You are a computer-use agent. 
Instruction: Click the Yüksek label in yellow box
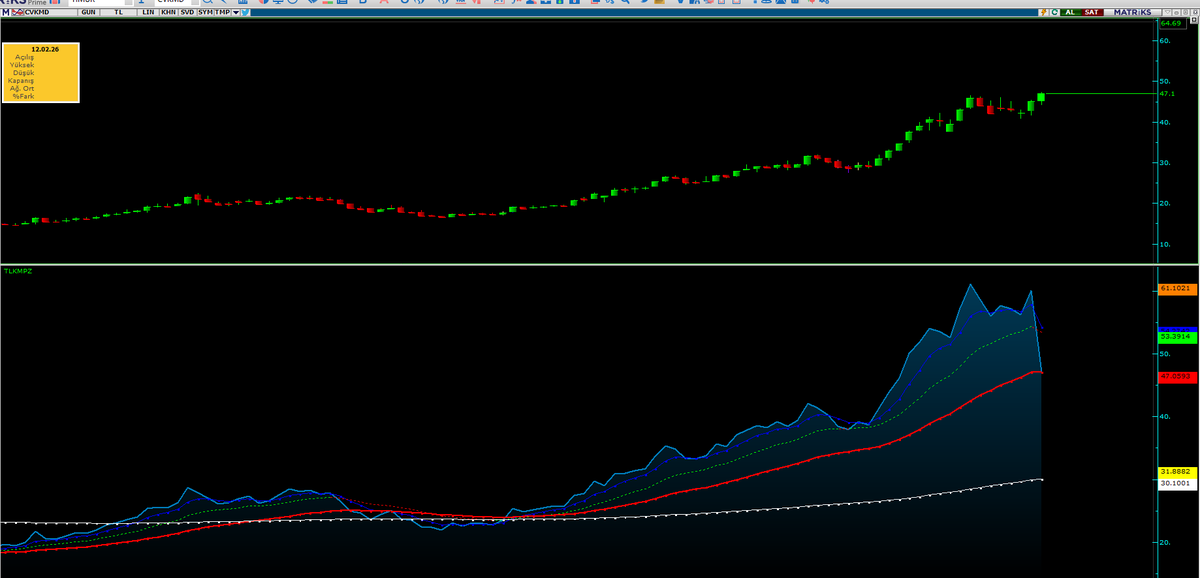coord(22,65)
